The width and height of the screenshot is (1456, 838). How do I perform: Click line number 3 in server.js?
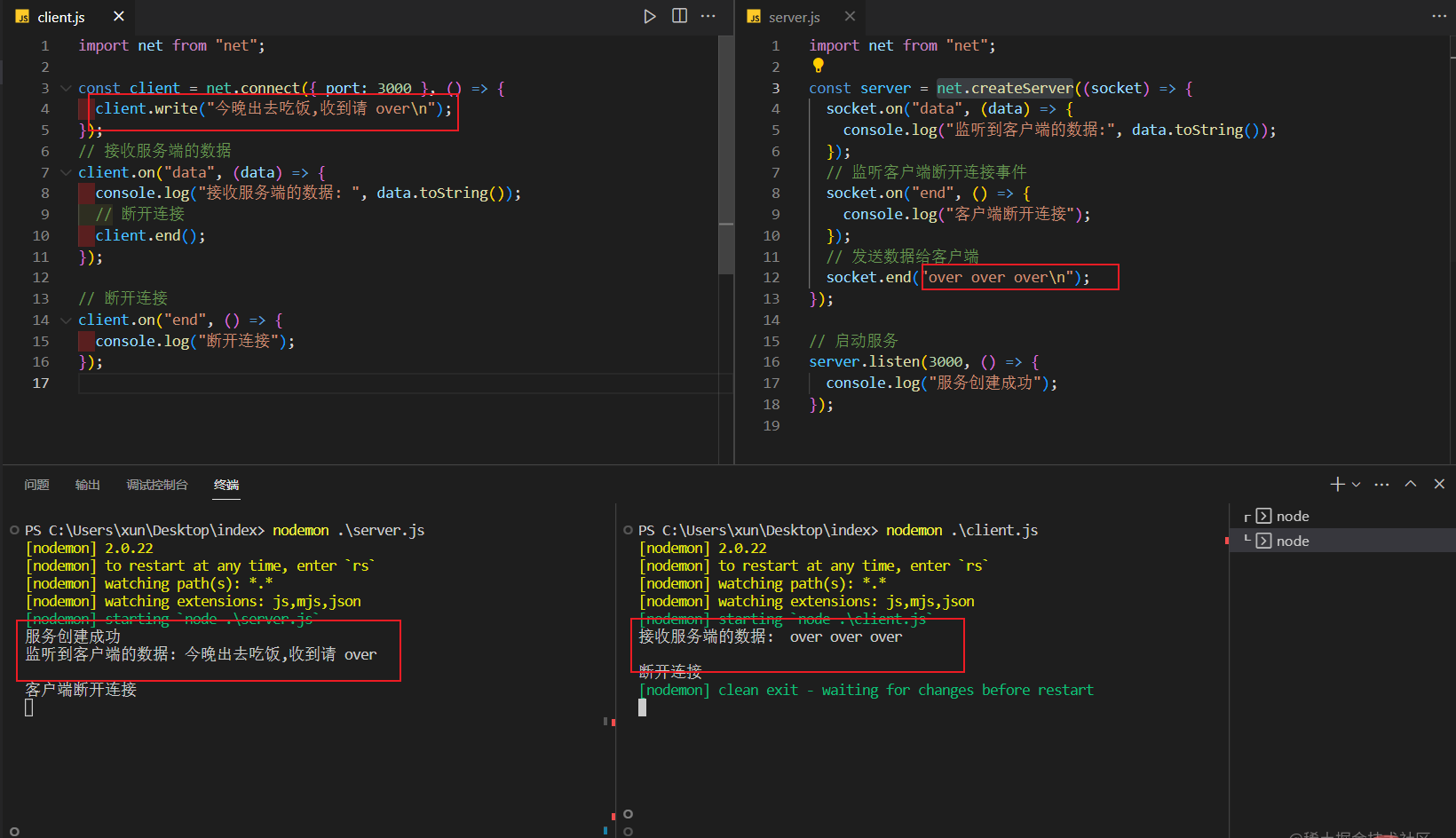(x=775, y=88)
